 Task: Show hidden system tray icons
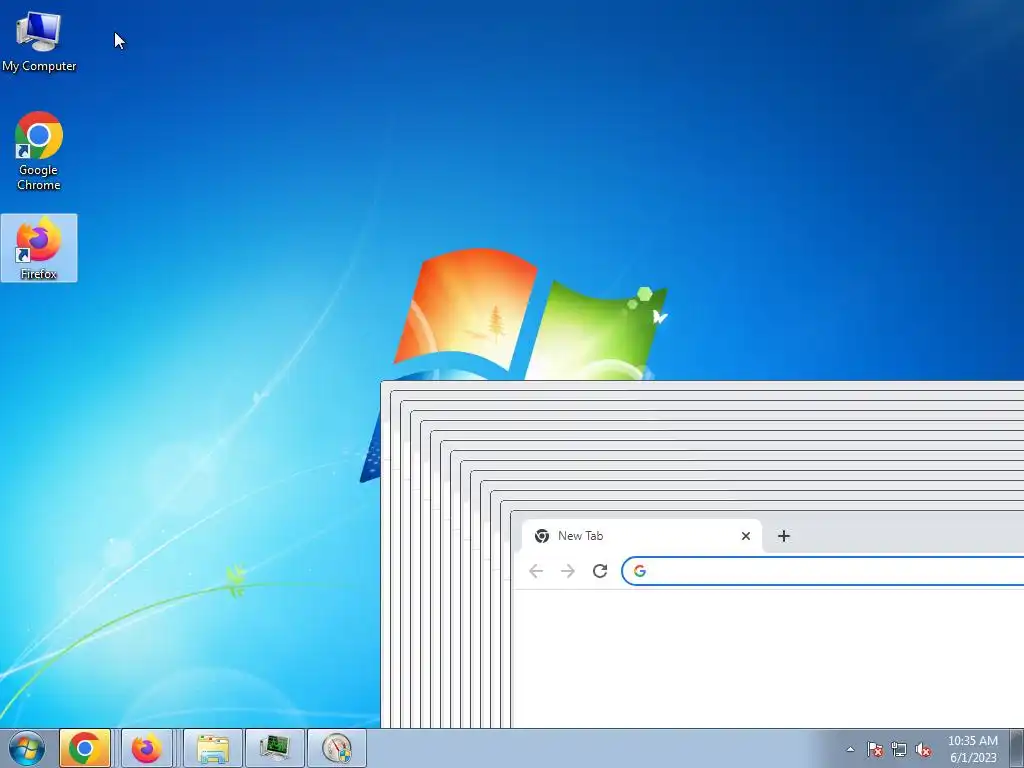tap(850, 749)
